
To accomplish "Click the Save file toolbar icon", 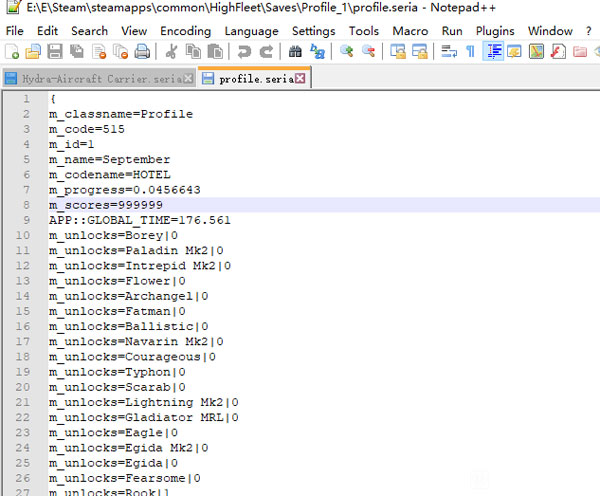I will tap(54, 51).
